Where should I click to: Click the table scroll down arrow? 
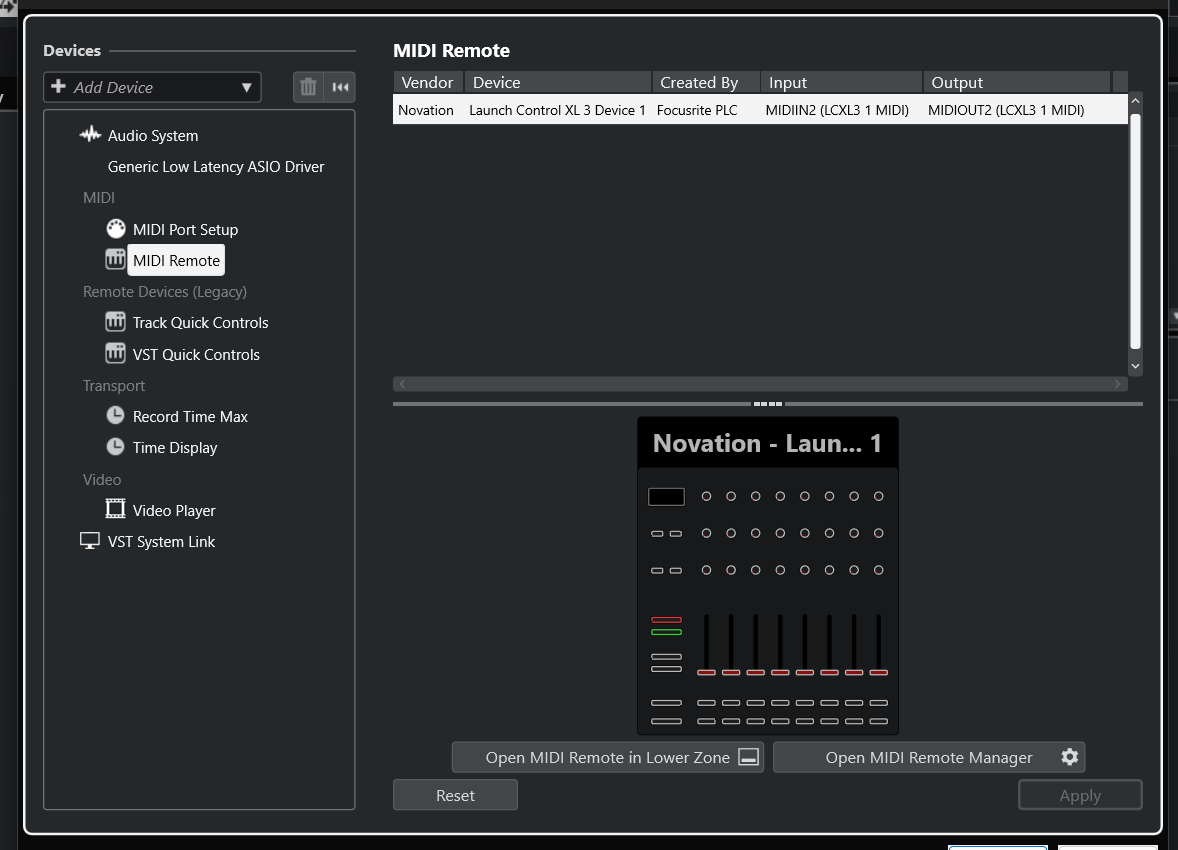(1135, 366)
